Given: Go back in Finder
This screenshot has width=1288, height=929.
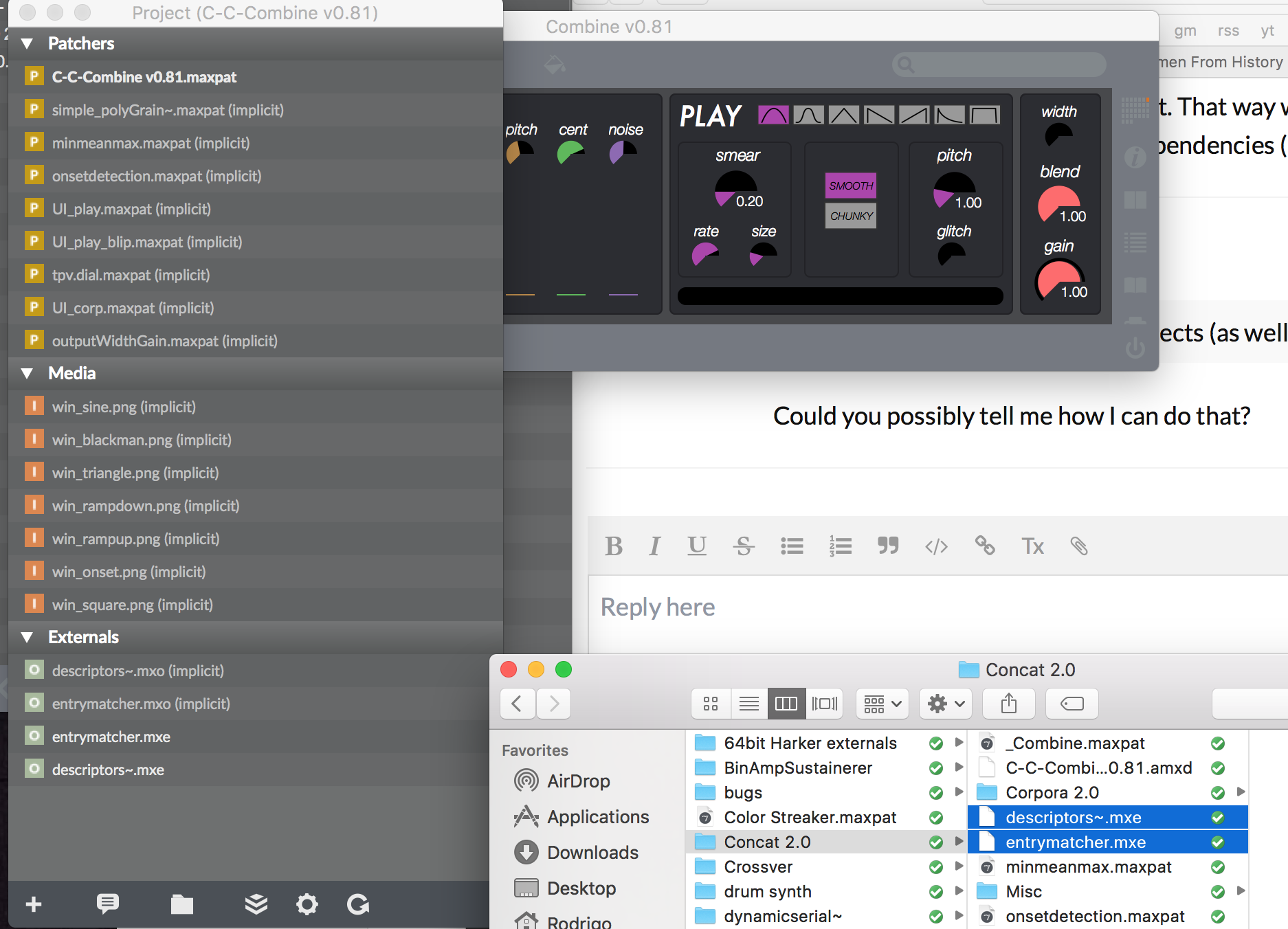Looking at the screenshot, I should [518, 704].
